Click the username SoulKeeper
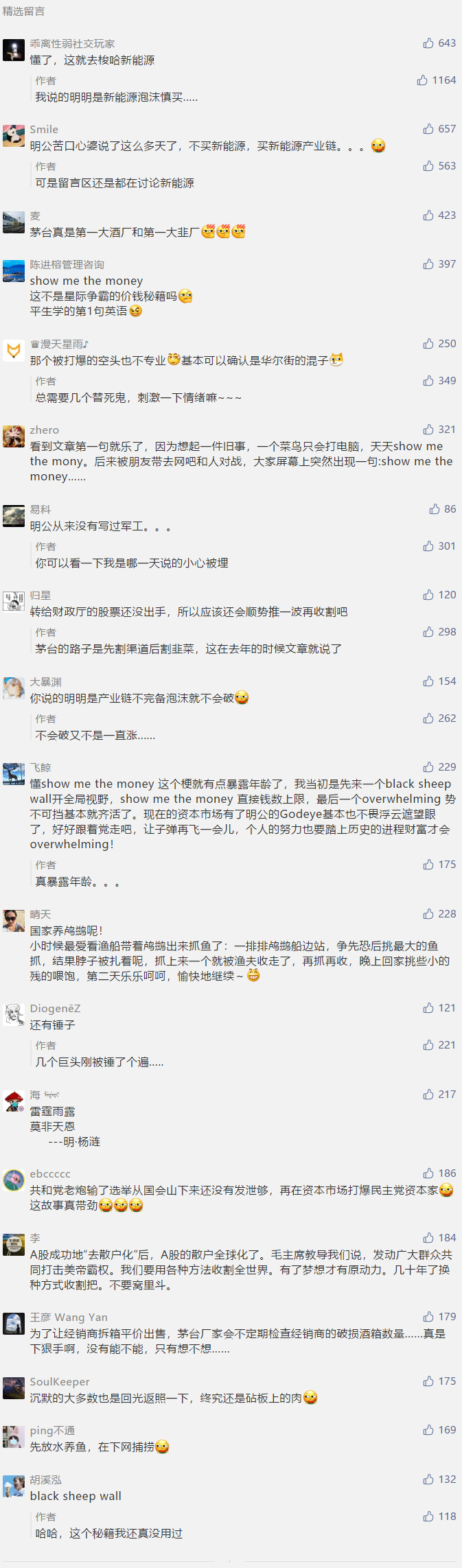462x1568 pixels. point(60,1382)
